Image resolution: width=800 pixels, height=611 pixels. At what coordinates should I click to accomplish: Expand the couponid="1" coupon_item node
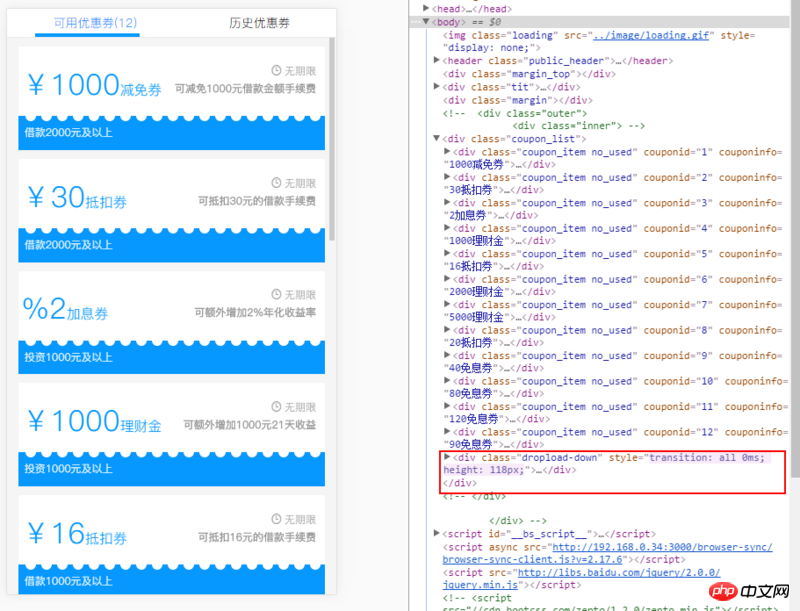[x=448, y=152]
